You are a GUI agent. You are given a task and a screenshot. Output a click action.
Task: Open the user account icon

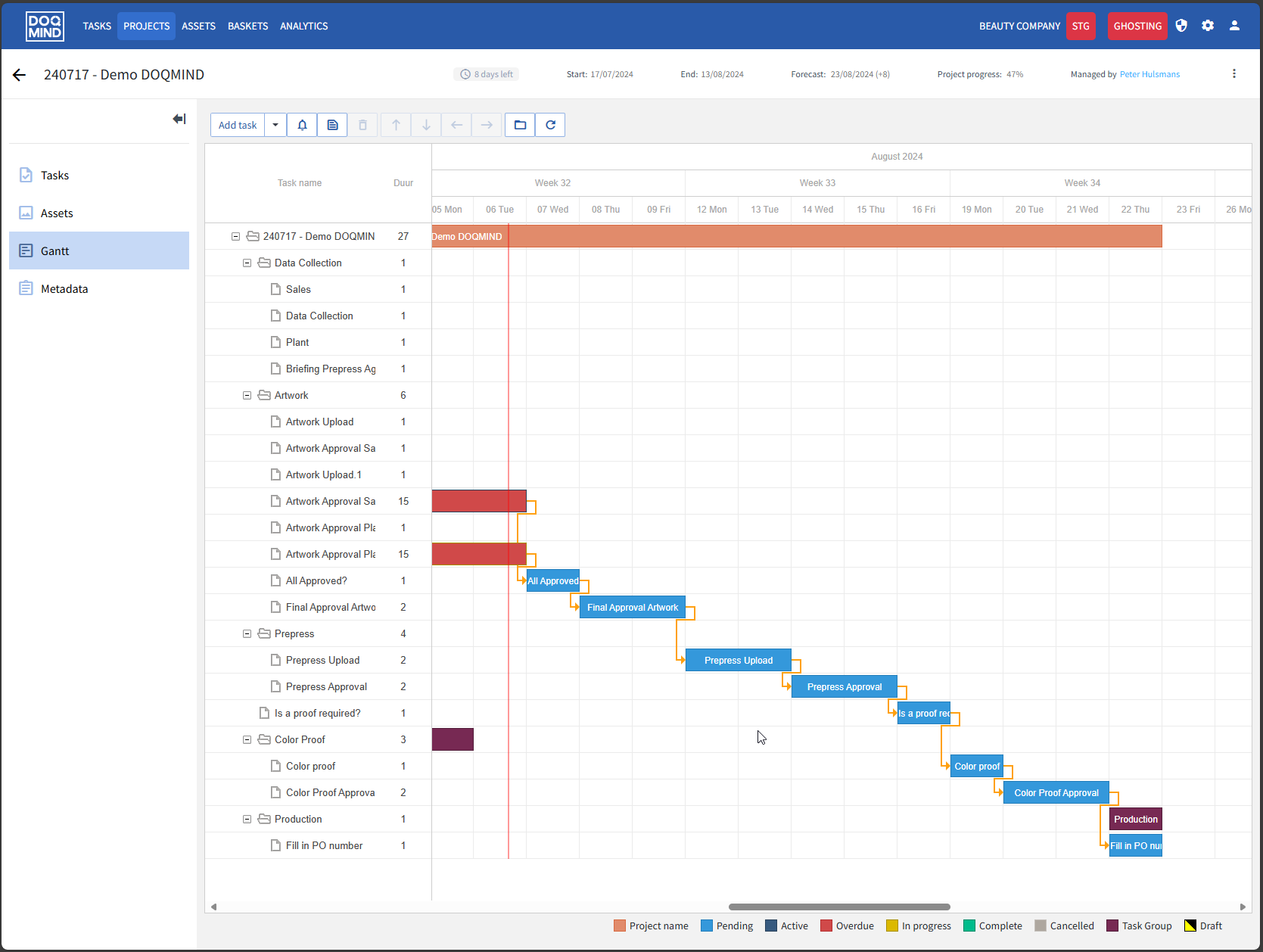1234,26
